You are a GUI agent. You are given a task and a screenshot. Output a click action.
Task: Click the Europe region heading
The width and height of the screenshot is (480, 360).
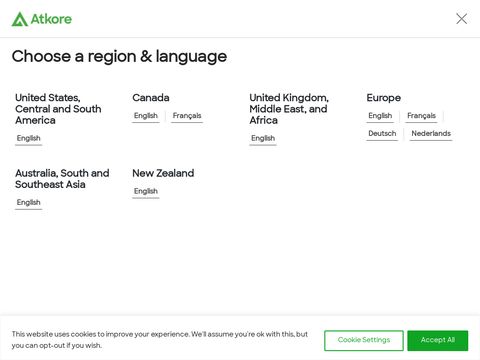(x=383, y=98)
